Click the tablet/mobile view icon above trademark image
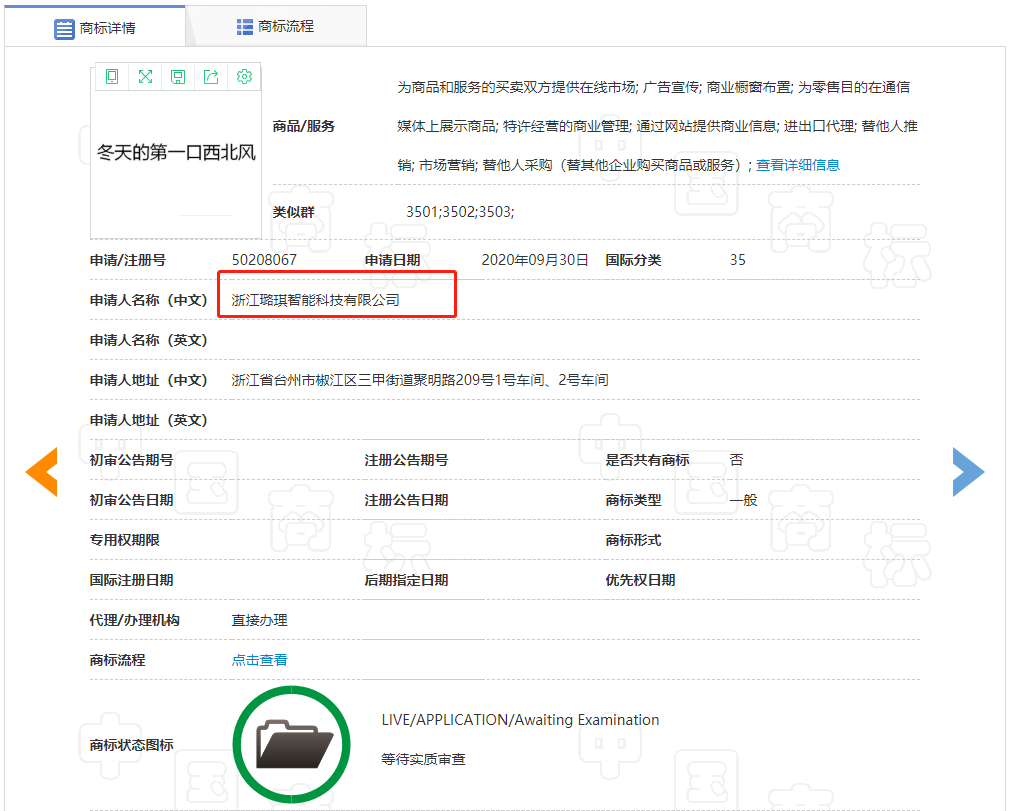This screenshot has width=1010, height=811. 112,77
